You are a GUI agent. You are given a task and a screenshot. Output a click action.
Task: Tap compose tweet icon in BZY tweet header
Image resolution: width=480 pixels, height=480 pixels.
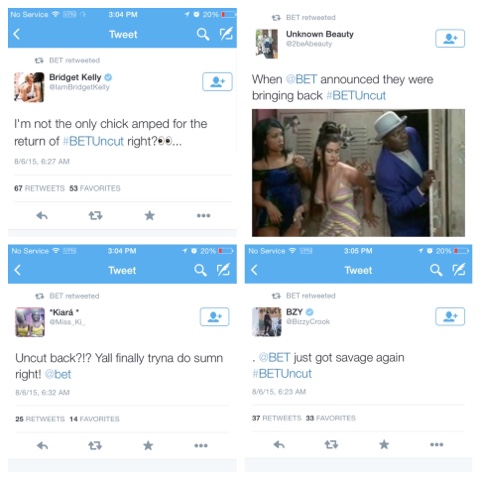pos(459,270)
